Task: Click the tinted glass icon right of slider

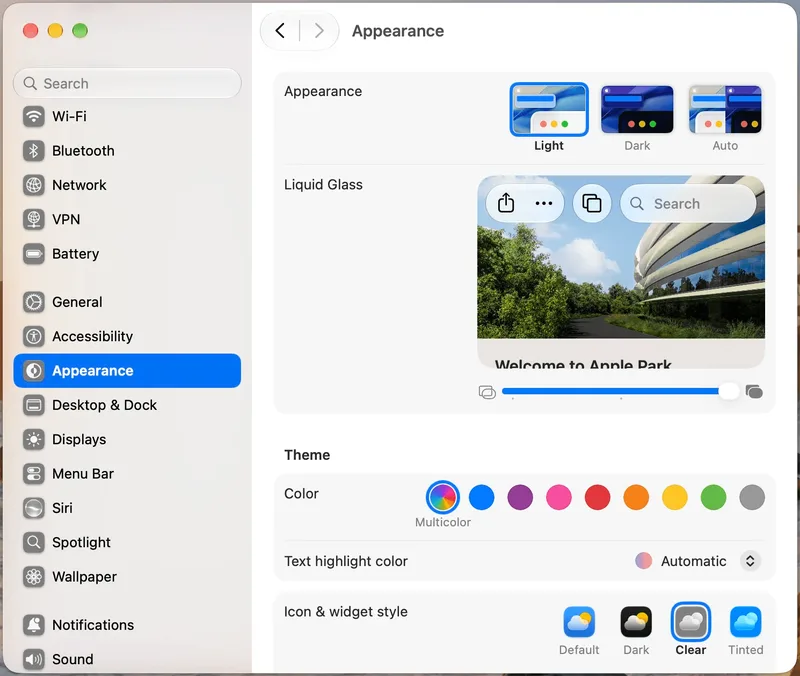Action: [x=754, y=392]
